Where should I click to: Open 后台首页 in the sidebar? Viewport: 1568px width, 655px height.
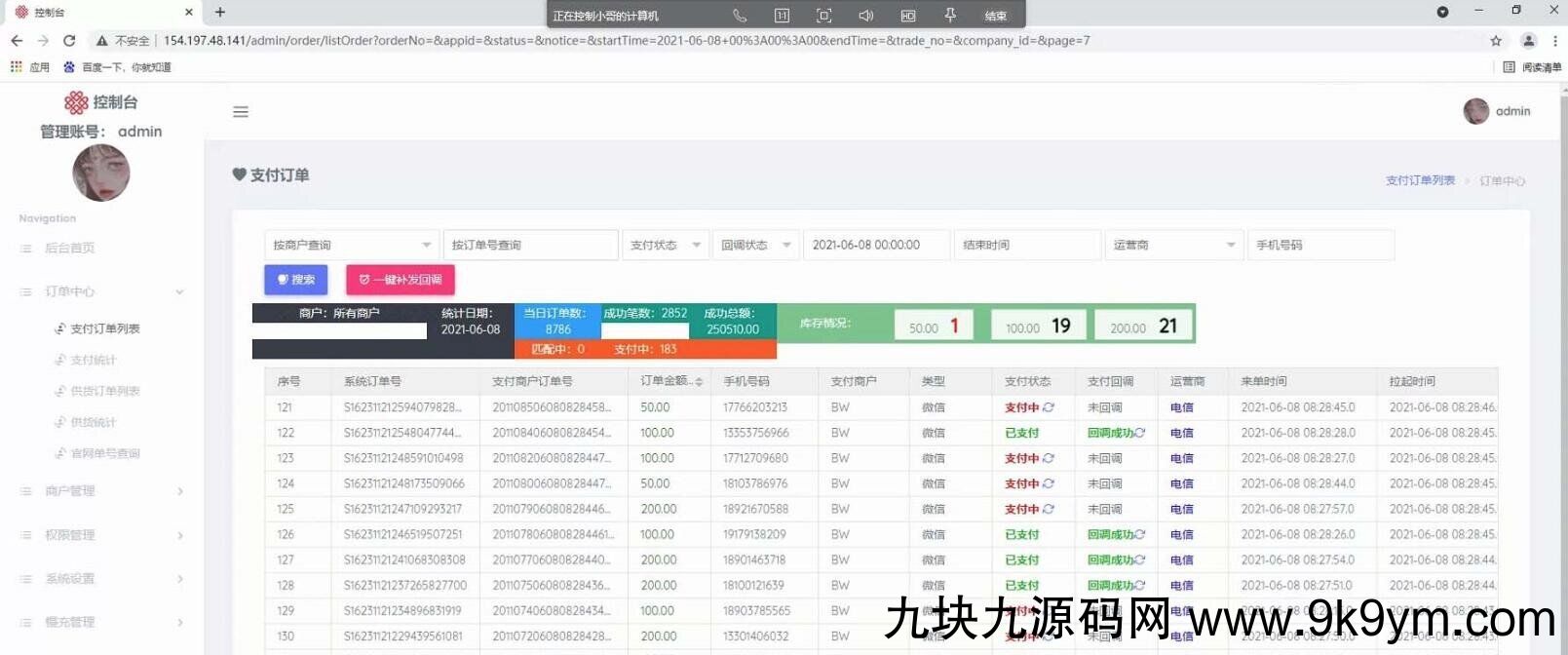click(70, 248)
